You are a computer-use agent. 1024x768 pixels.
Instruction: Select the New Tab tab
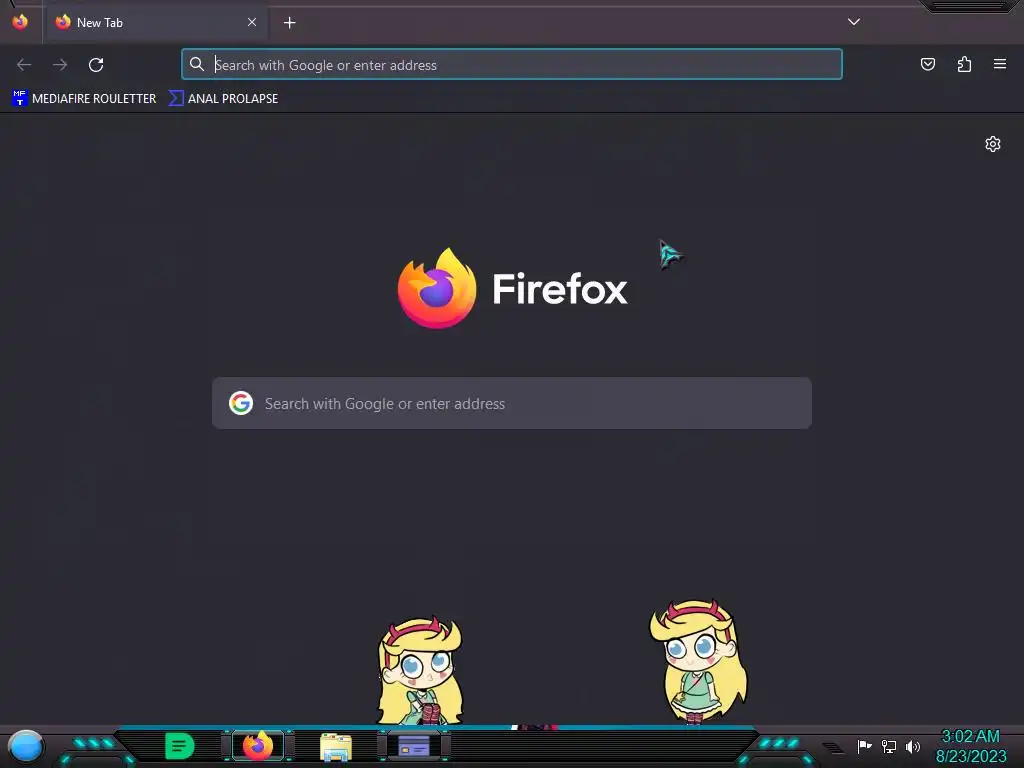156,22
